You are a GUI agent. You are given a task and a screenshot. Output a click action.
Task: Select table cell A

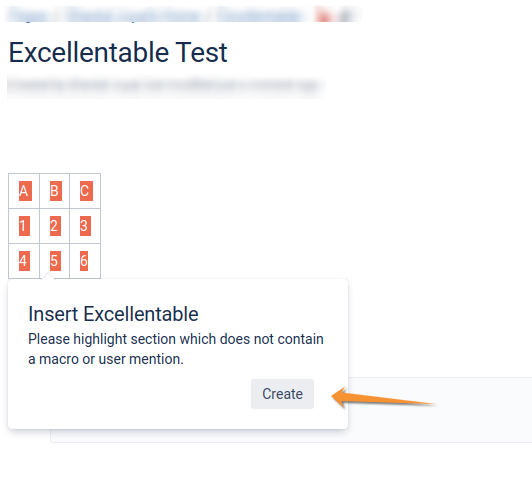click(24, 191)
